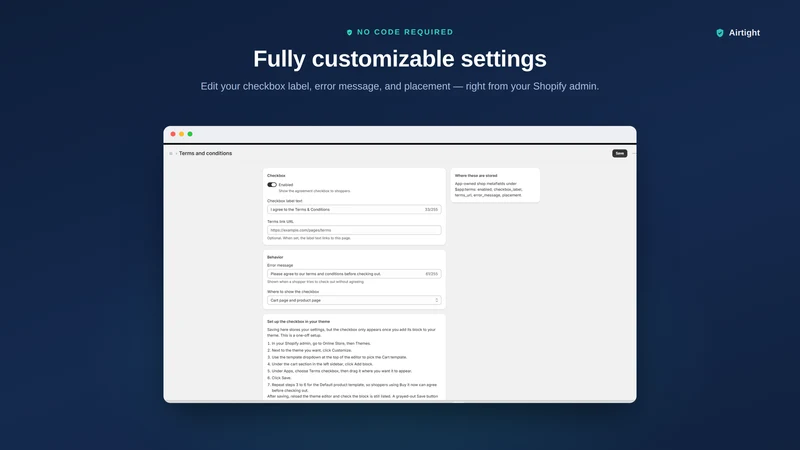
Task: Click the shield icon beside NO CODE REQUIRED
Action: (x=349, y=32)
